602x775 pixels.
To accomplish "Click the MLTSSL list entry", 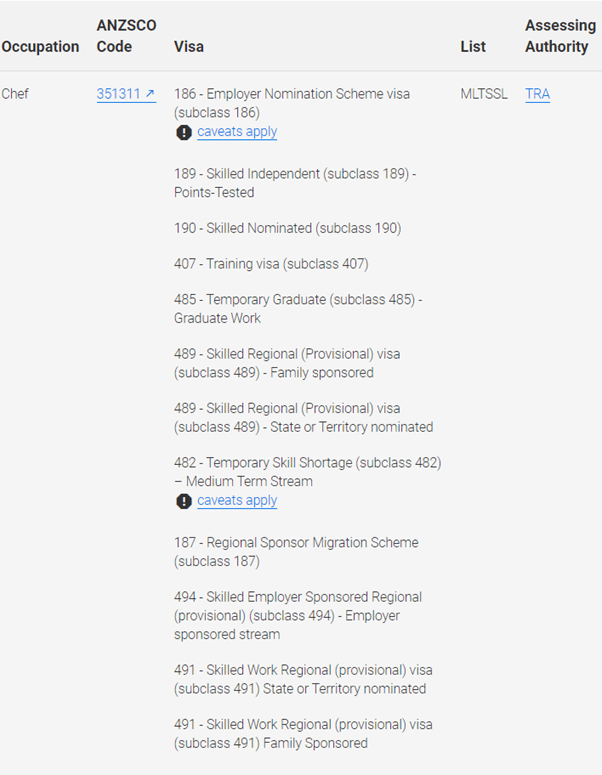I will [484, 94].
